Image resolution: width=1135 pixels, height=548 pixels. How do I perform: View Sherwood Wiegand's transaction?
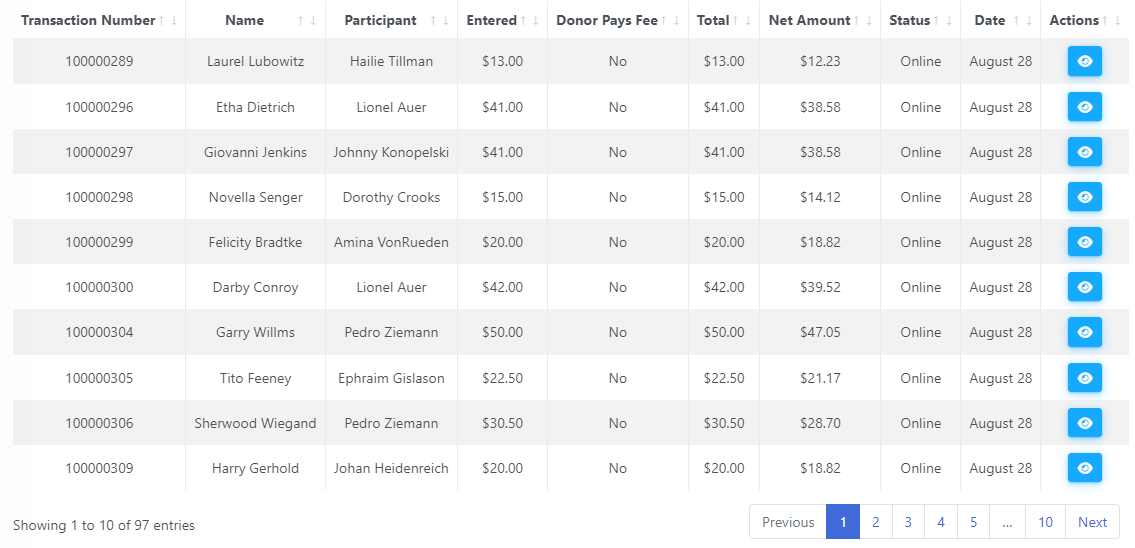point(1084,423)
